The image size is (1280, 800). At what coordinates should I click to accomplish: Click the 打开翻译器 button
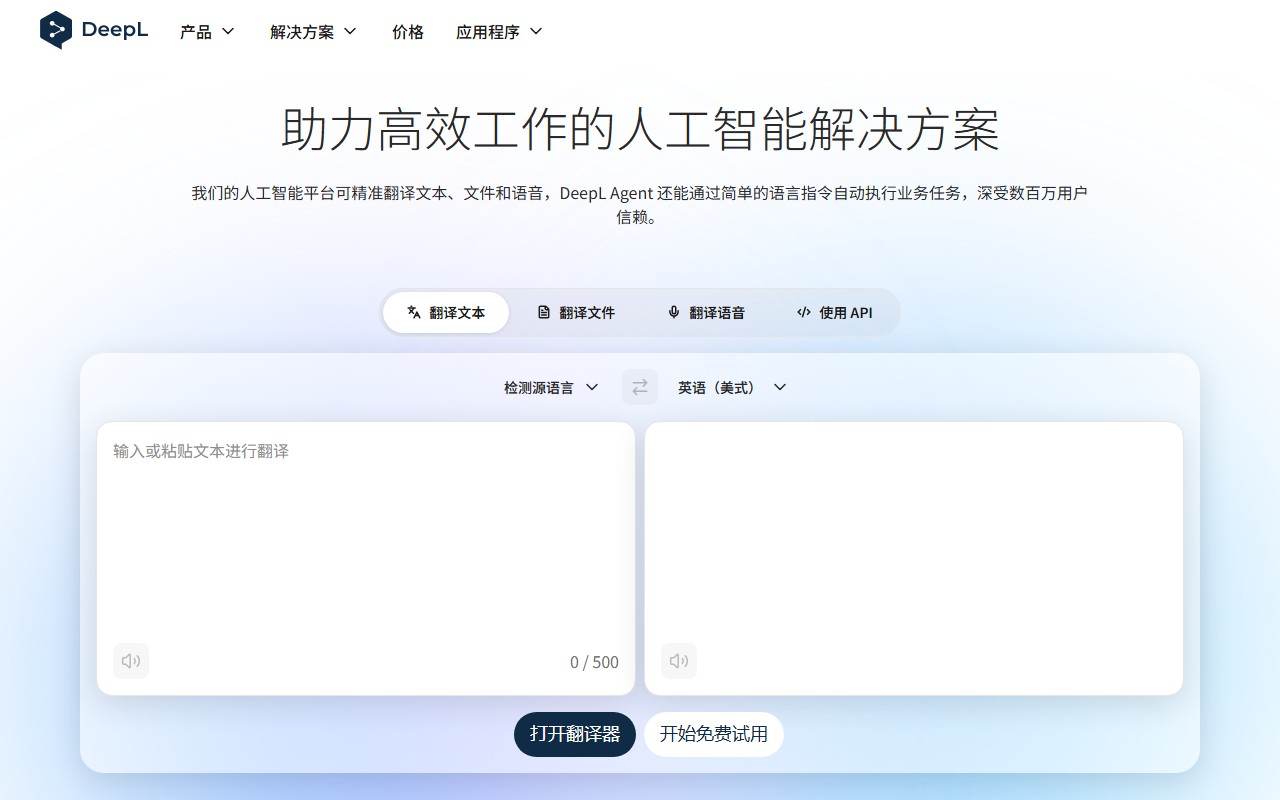(575, 734)
